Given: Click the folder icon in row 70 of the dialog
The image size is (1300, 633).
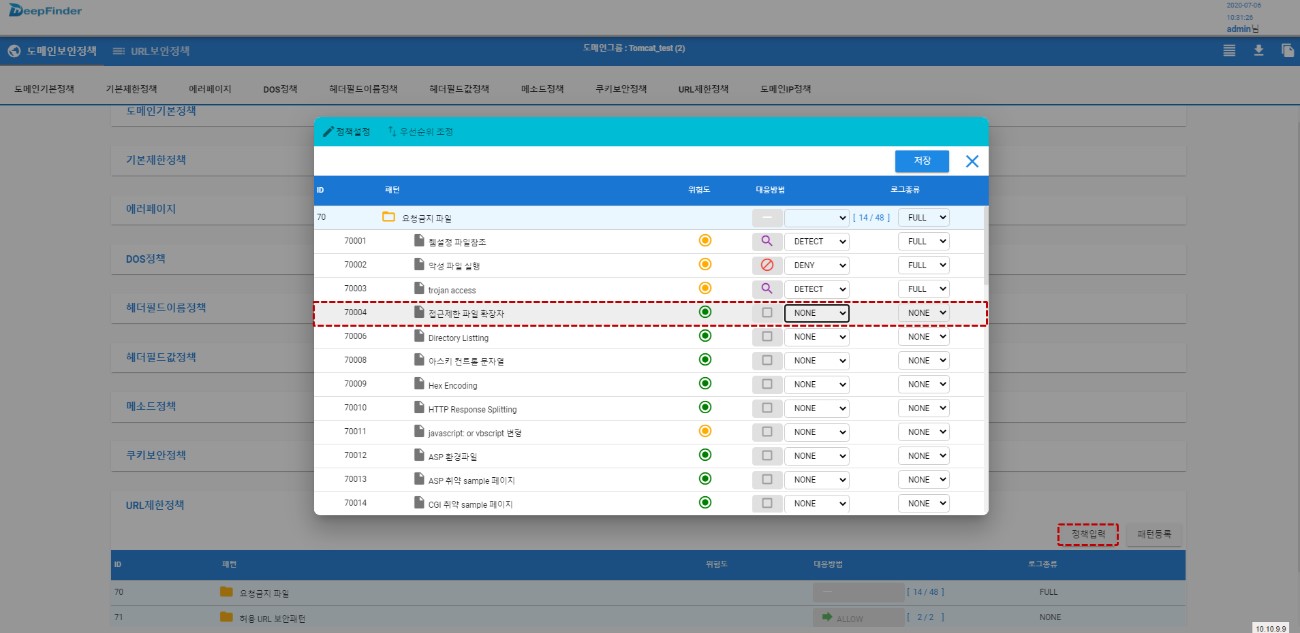Looking at the screenshot, I should click(x=389, y=216).
